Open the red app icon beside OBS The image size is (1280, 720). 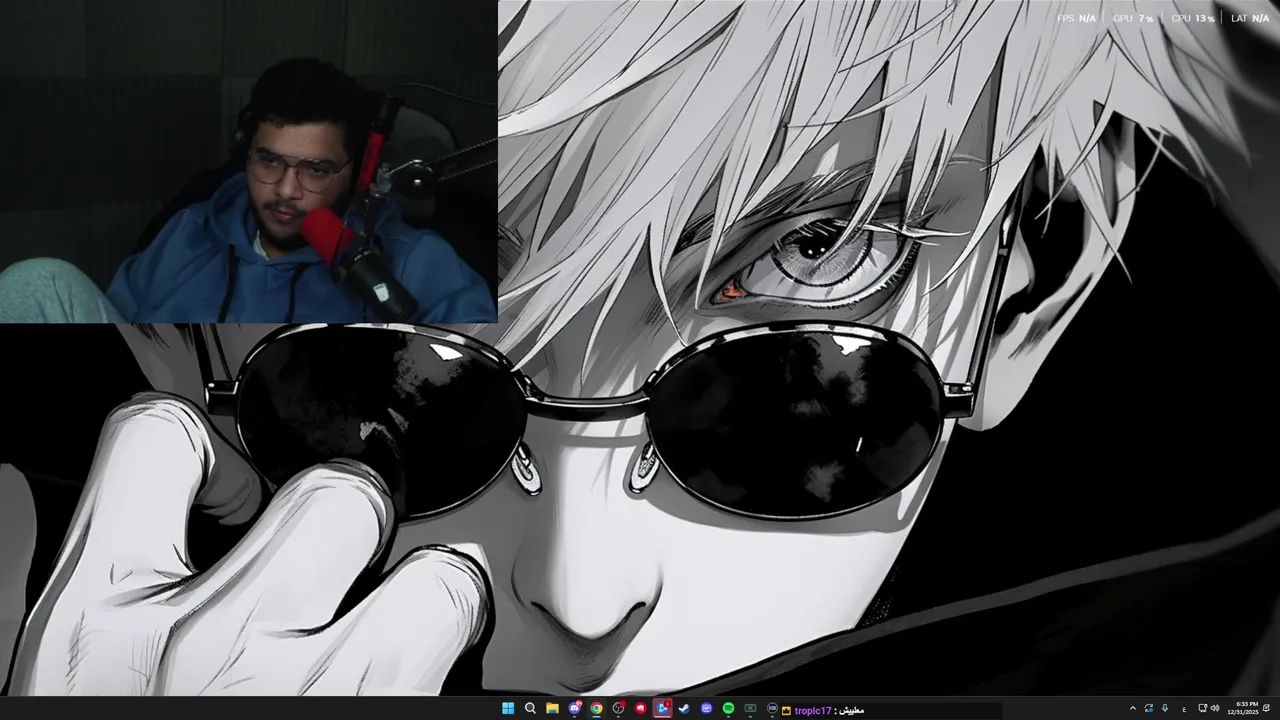(641, 708)
